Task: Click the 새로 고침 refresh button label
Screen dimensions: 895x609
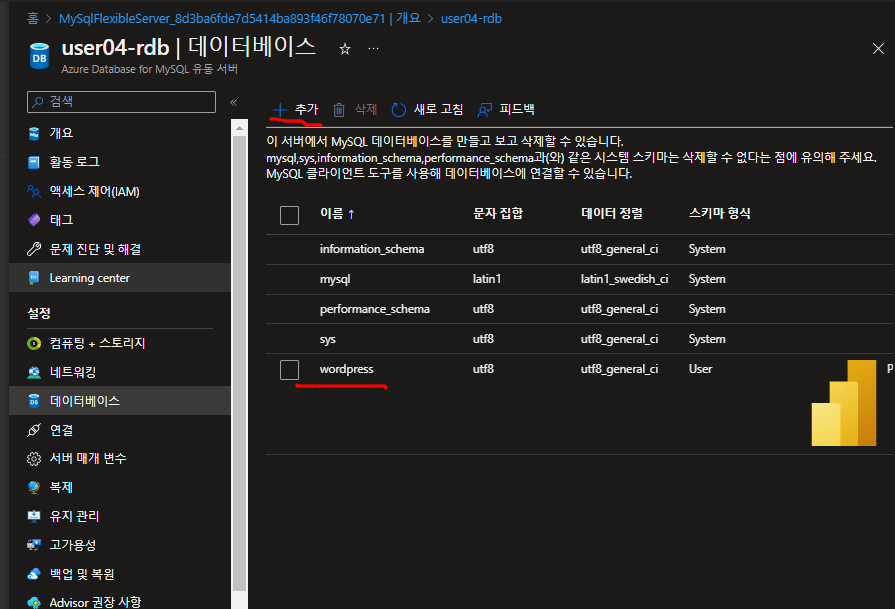Action: pyautogui.click(x=438, y=109)
